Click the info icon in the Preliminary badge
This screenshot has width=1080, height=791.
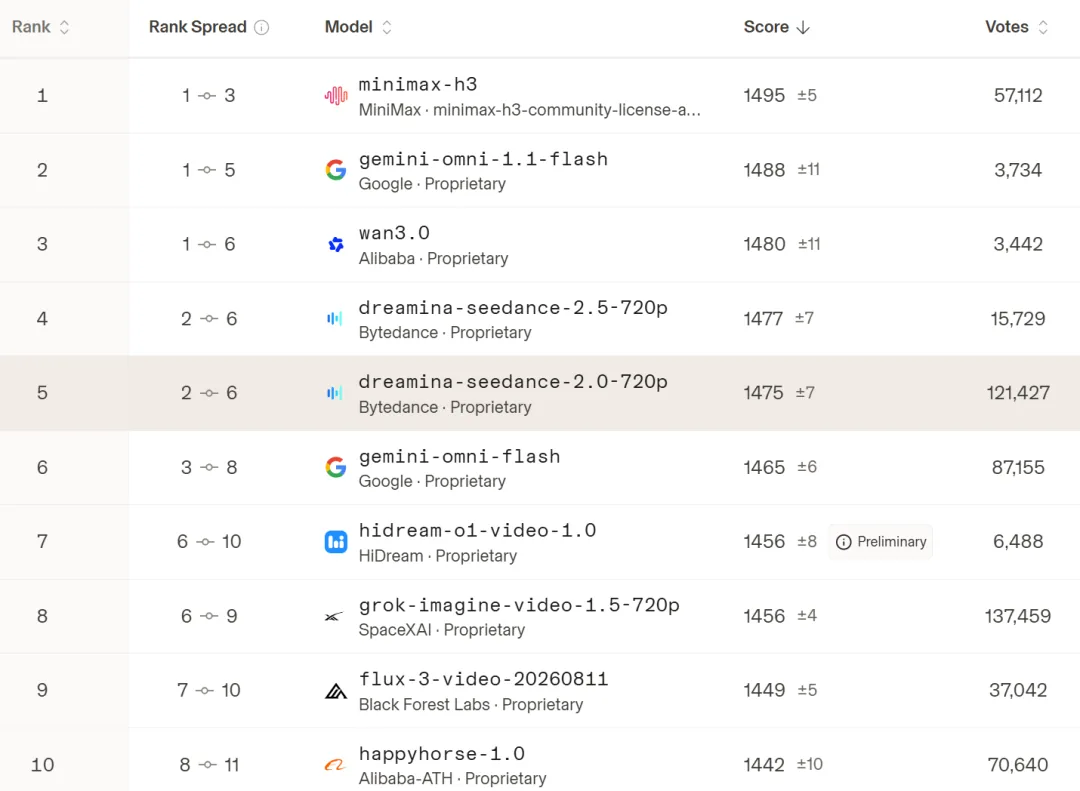844,542
